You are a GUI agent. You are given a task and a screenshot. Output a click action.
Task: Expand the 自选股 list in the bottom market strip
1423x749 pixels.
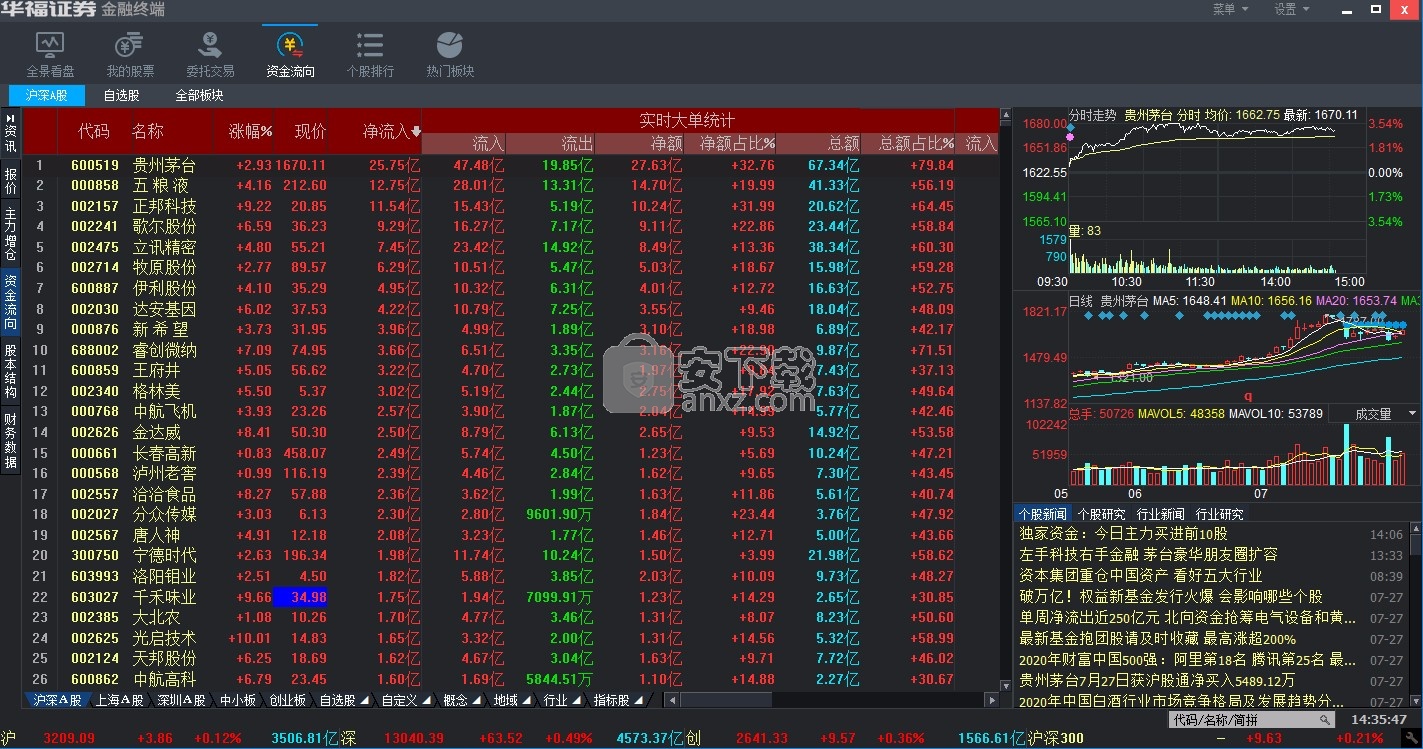click(x=365, y=700)
